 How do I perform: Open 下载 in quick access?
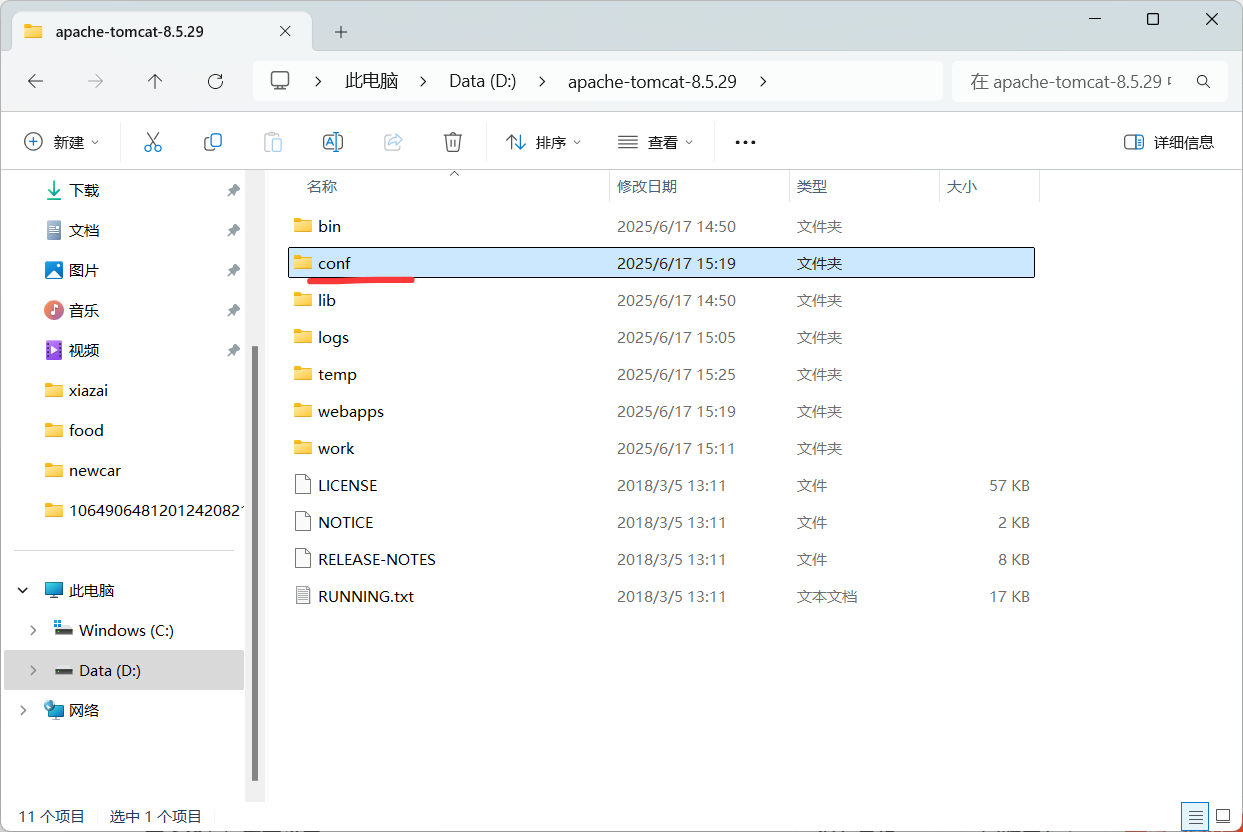[x=84, y=190]
